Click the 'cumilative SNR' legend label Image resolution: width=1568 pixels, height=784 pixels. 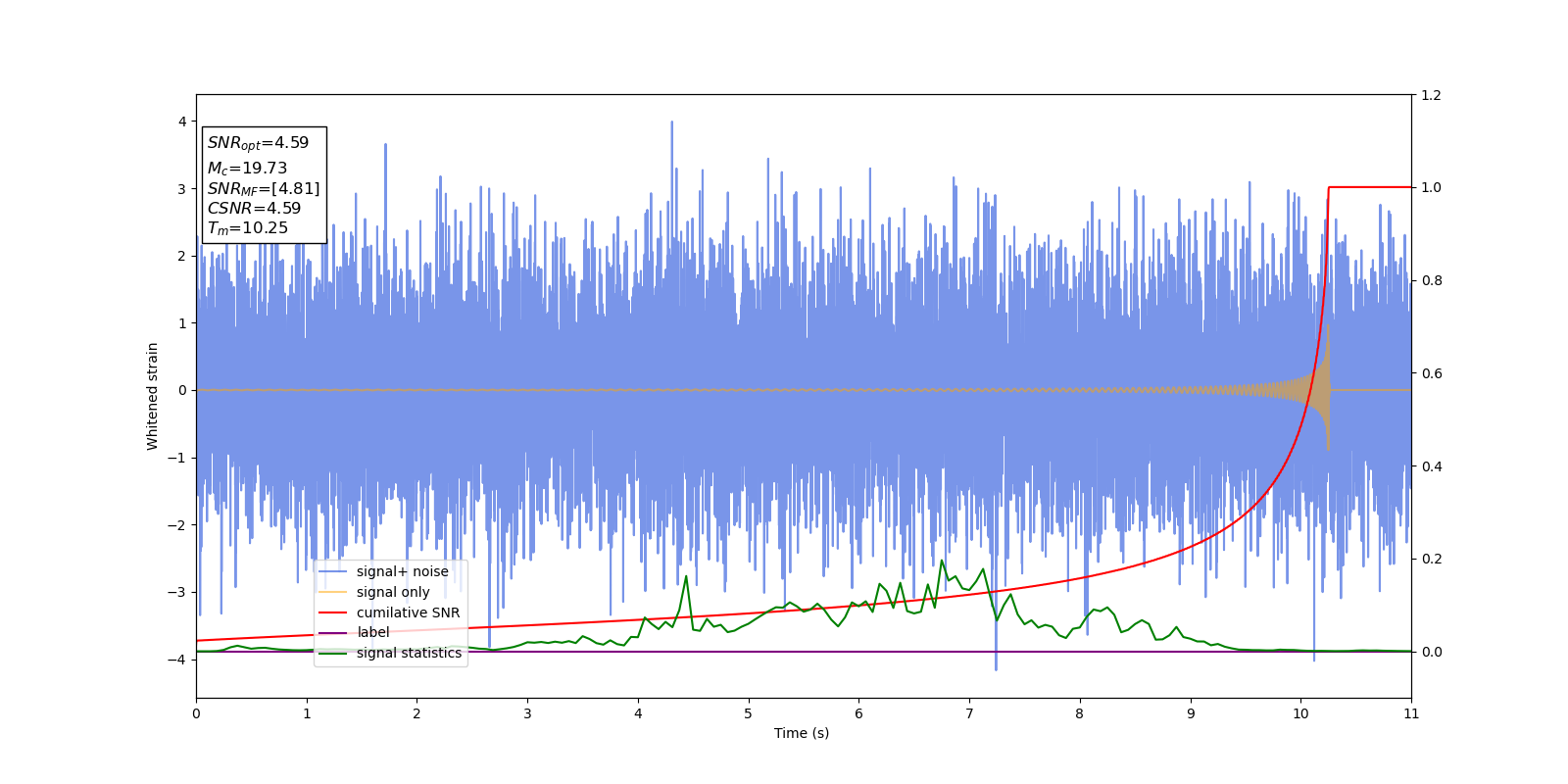point(408,612)
